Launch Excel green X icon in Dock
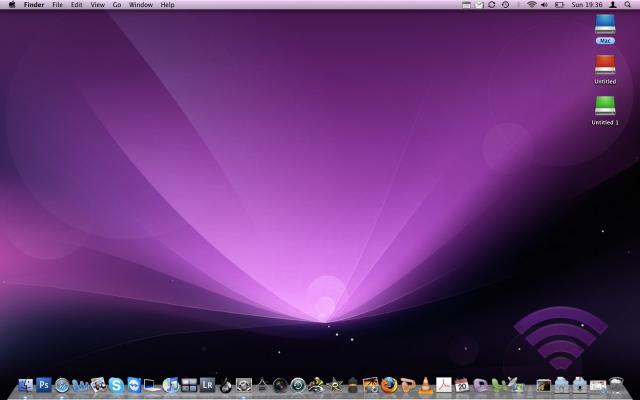The width and height of the screenshot is (640, 400). click(498, 385)
